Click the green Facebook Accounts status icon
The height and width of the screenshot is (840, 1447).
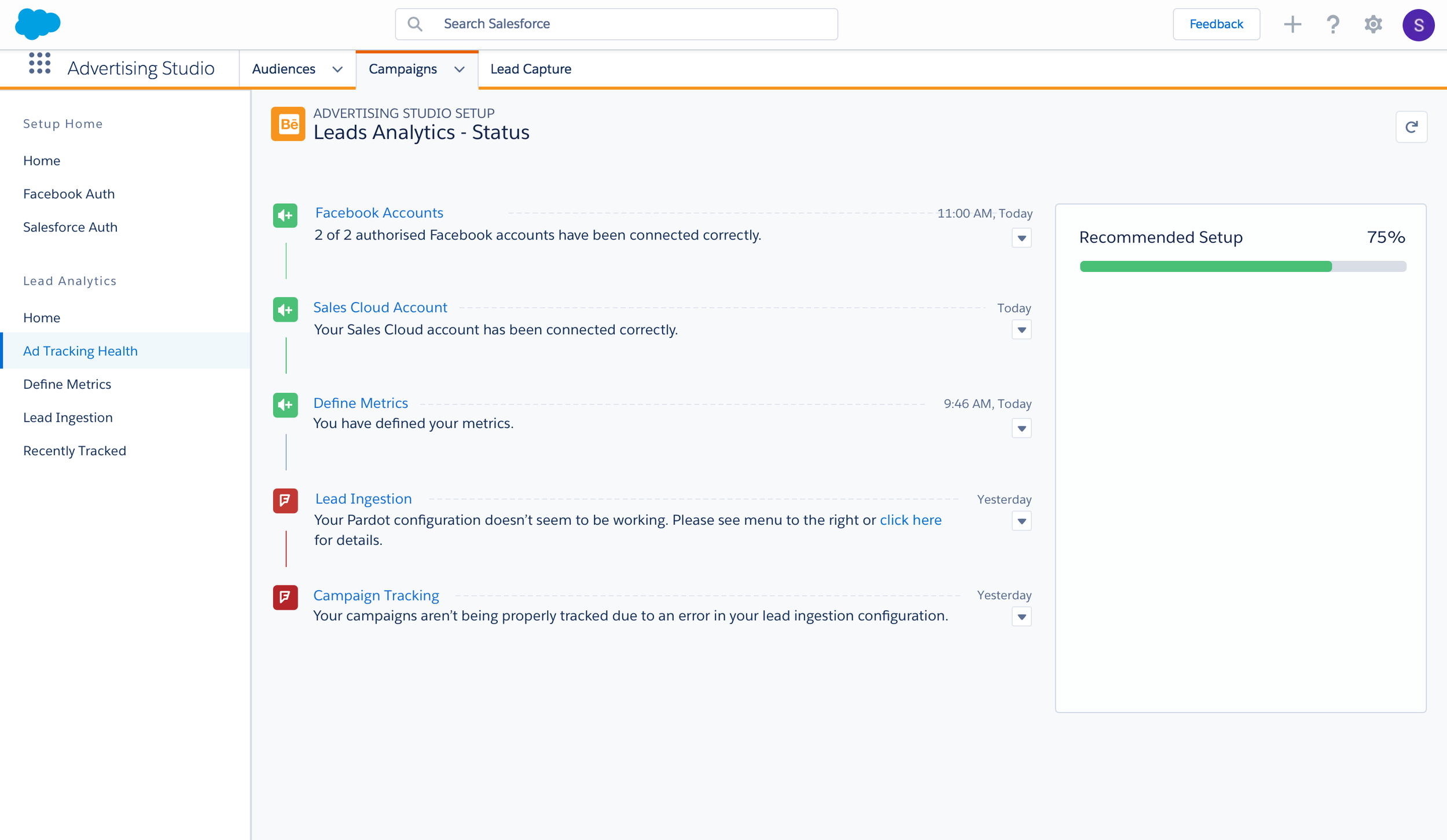pos(285,216)
